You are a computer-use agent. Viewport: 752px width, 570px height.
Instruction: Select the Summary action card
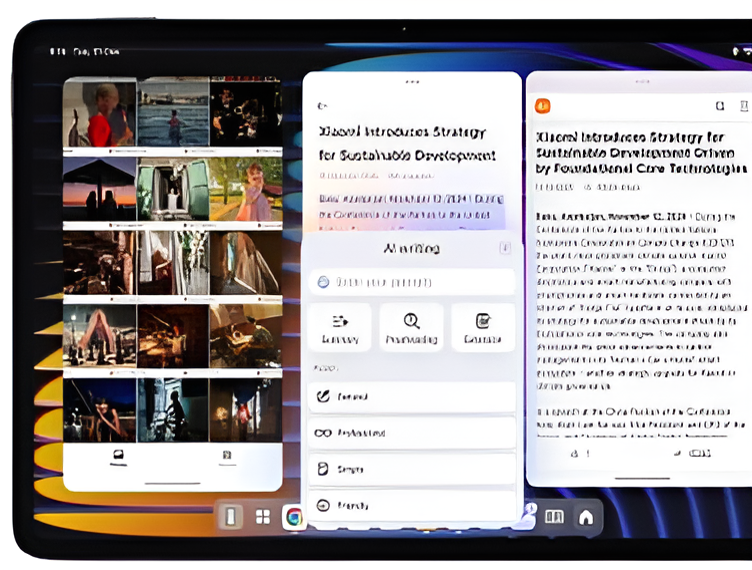(340, 327)
